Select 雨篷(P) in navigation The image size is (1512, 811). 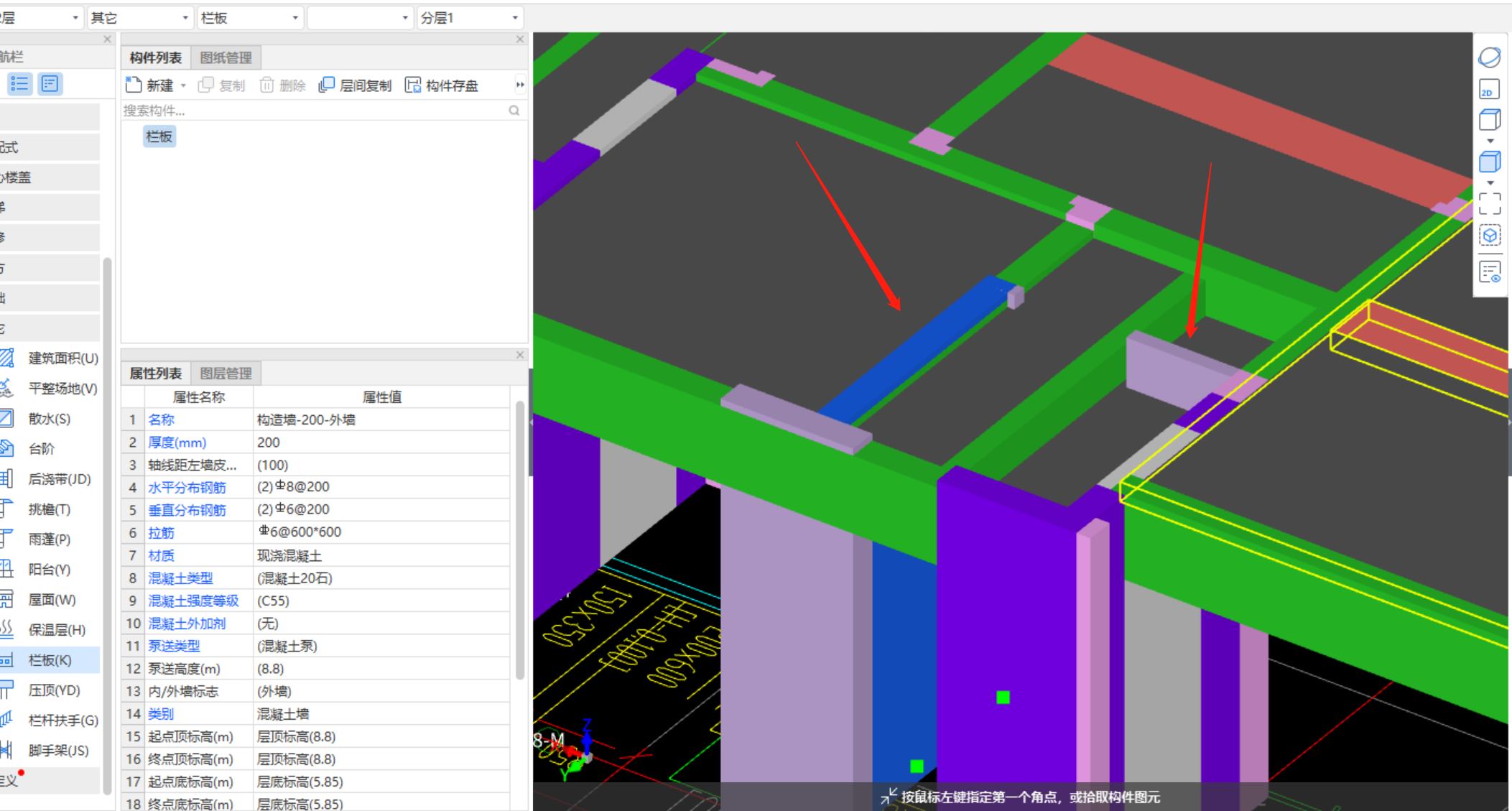50,539
